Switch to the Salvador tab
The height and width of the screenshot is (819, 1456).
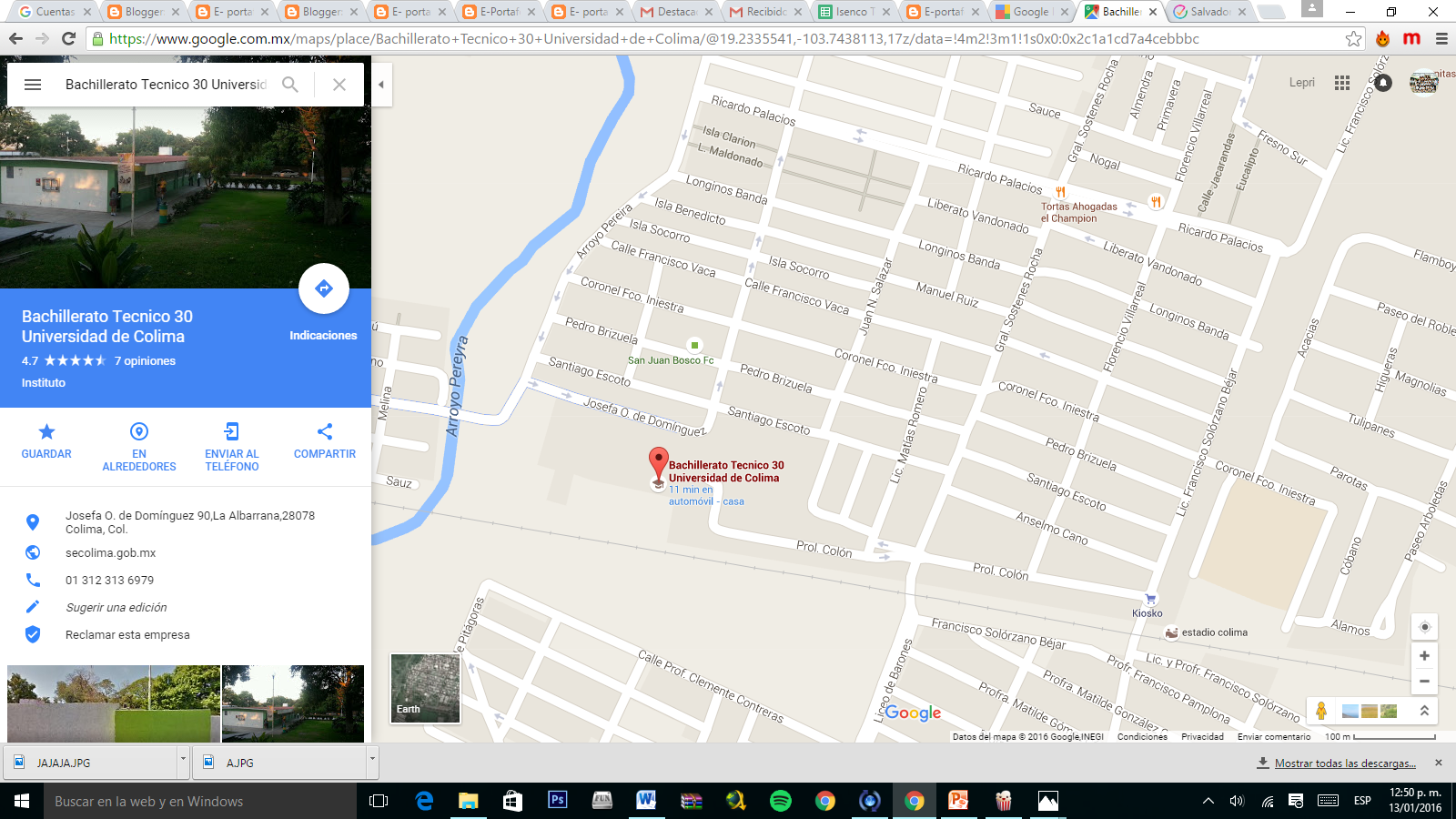click(x=1210, y=12)
